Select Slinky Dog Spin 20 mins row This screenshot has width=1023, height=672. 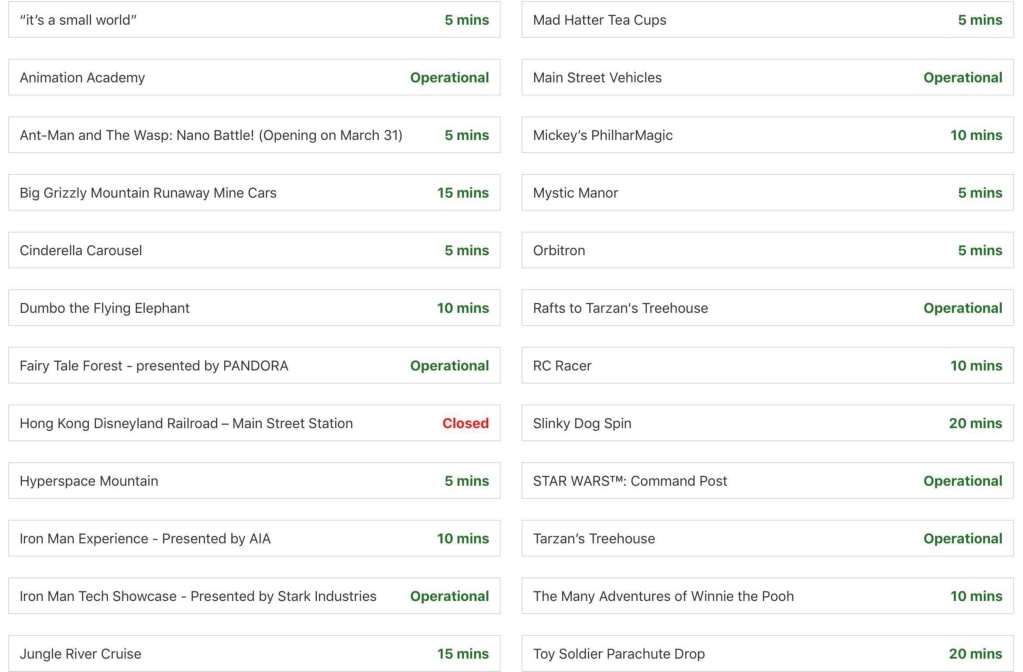tap(767, 423)
